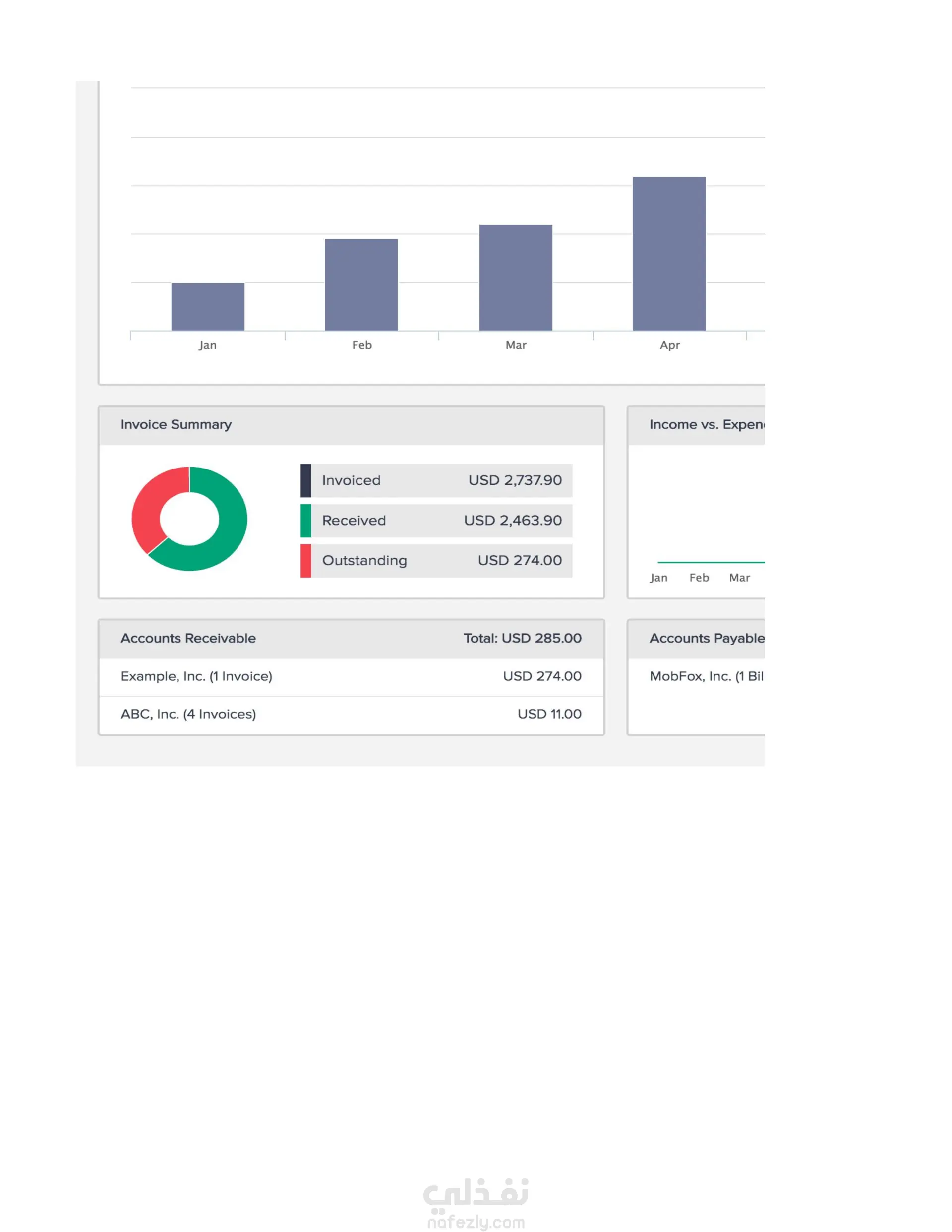Click the USD 11.00 amount

point(550,714)
